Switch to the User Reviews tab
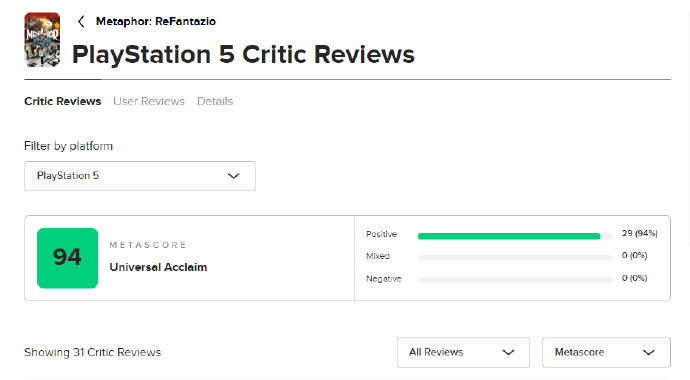Screen dimensions: 690x380 point(149,101)
